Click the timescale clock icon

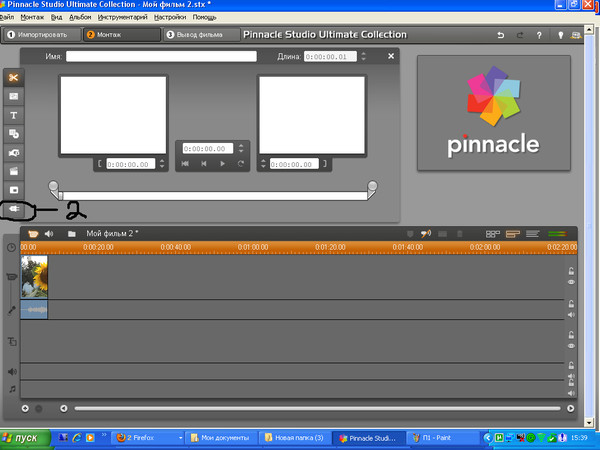point(11,247)
